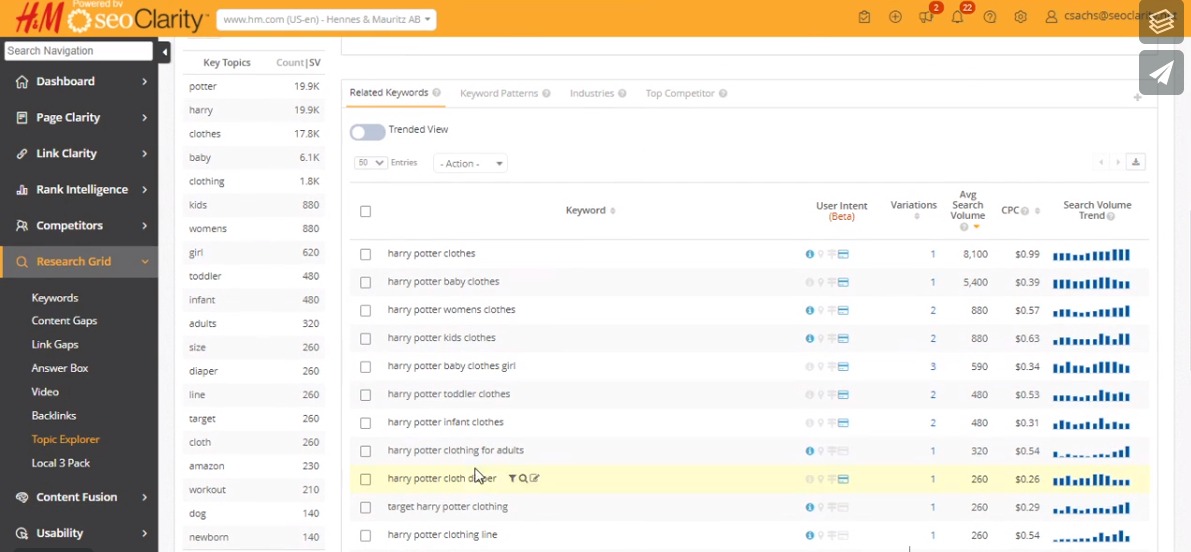Click search icon on harry potter cloth diaper row

click(x=523, y=478)
